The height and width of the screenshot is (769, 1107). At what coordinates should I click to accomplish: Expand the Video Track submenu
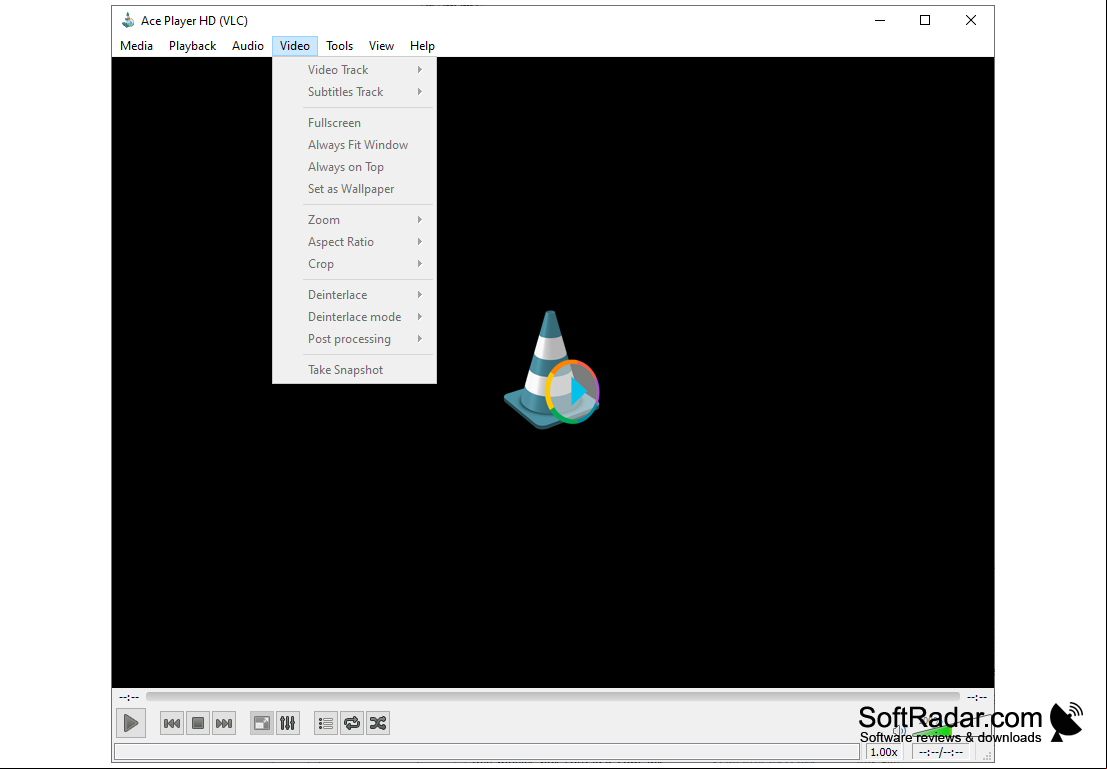(x=354, y=70)
